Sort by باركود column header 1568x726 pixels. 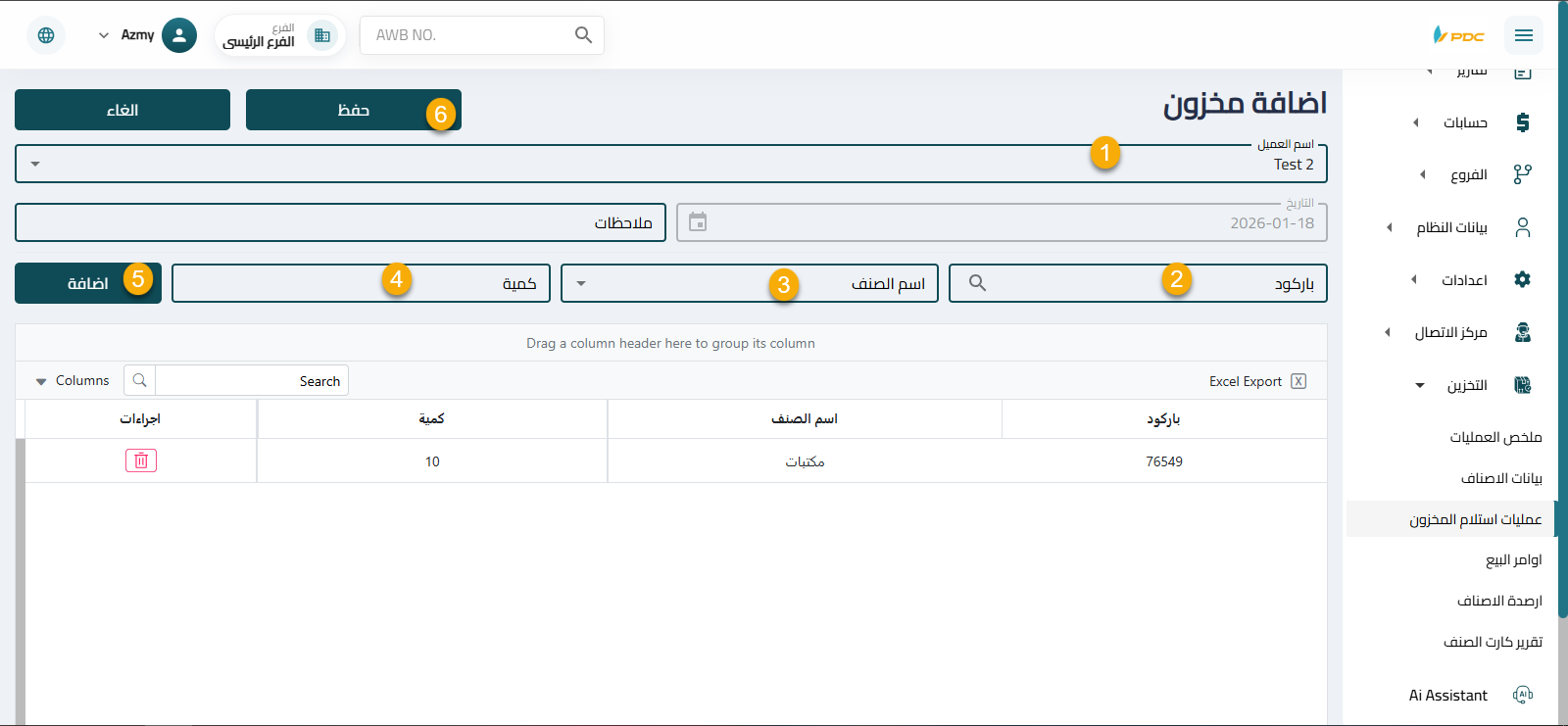click(x=1164, y=418)
